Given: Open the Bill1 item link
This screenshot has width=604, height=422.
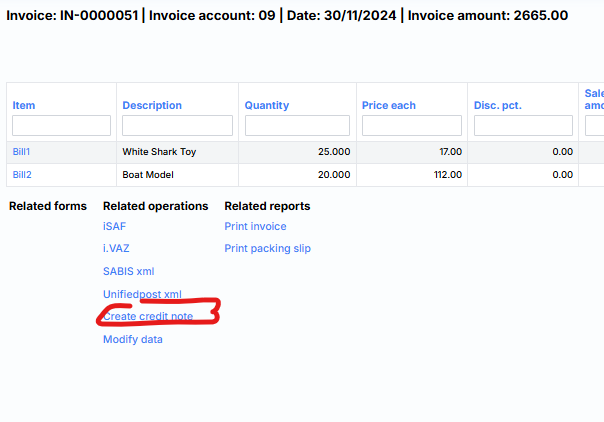Looking at the screenshot, I should [22, 152].
